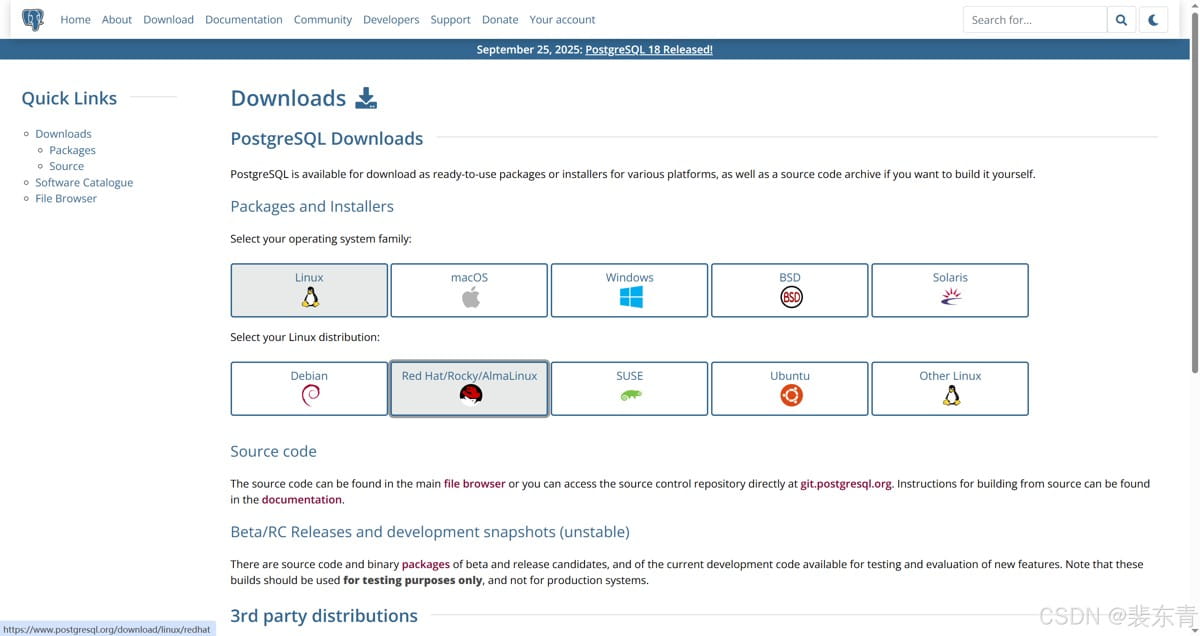The width and height of the screenshot is (1200, 636).
Task: Choose the Solaris operating system tile
Action: point(950,290)
